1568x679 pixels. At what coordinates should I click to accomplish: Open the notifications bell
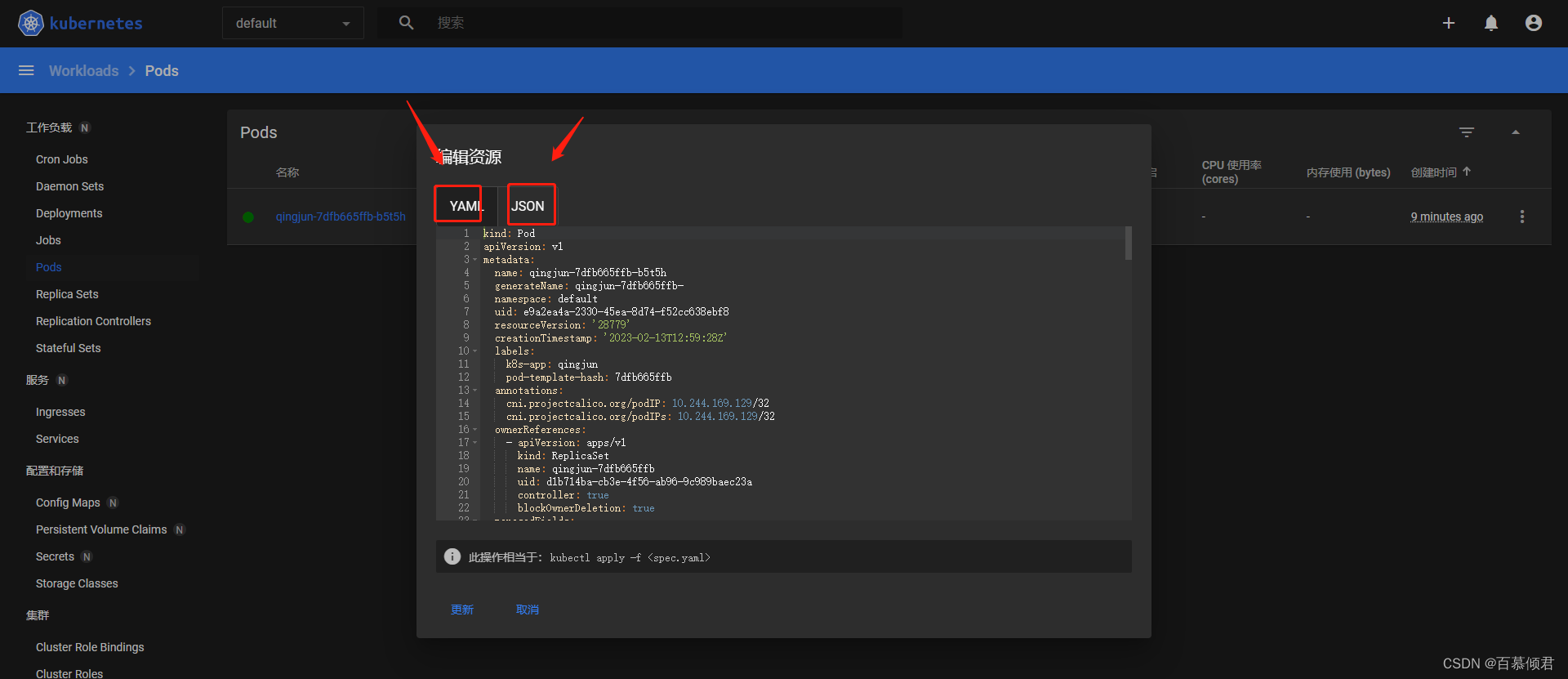pyautogui.click(x=1491, y=23)
